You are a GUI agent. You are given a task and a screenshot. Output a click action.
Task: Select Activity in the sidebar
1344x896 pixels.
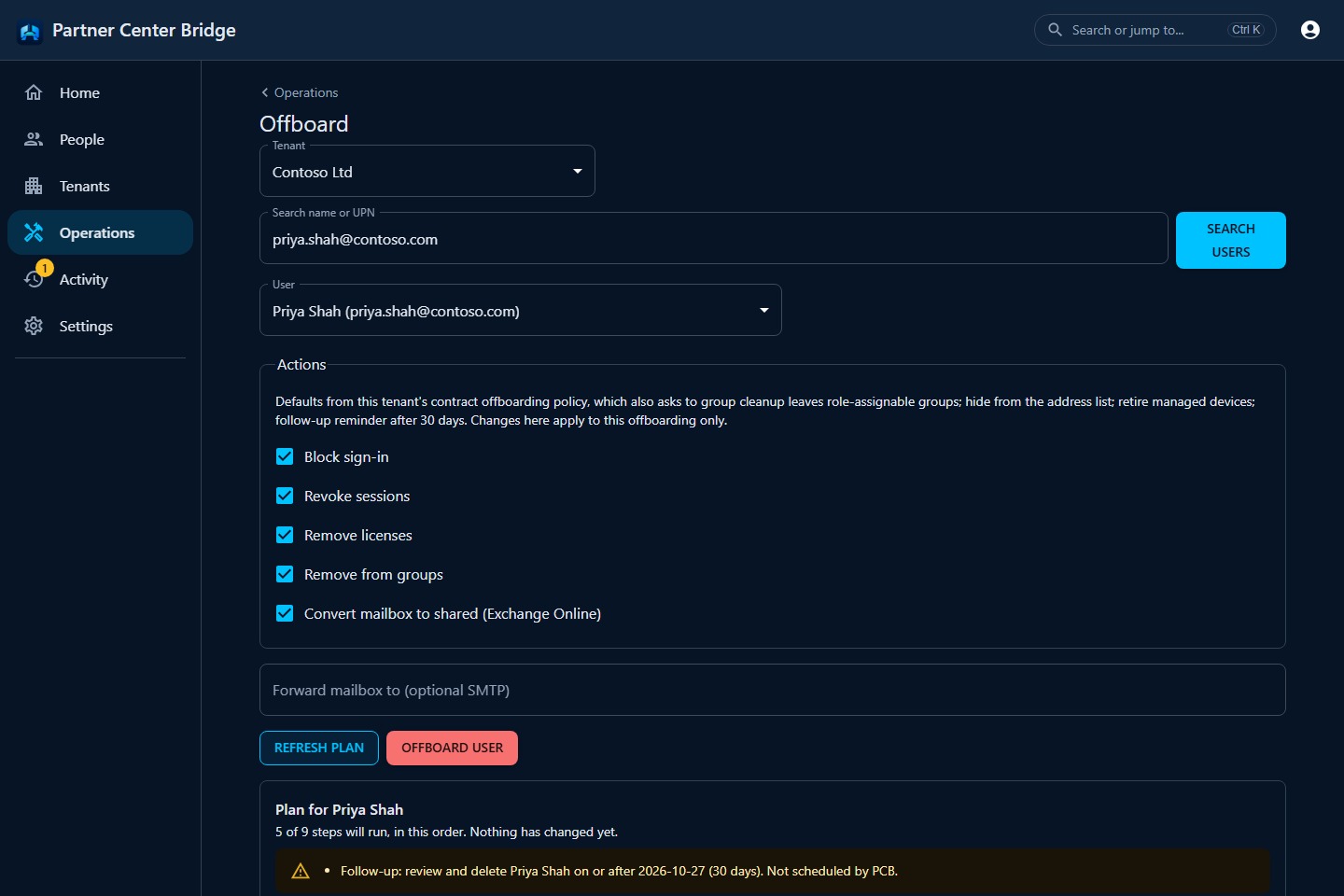pyautogui.click(x=100, y=279)
